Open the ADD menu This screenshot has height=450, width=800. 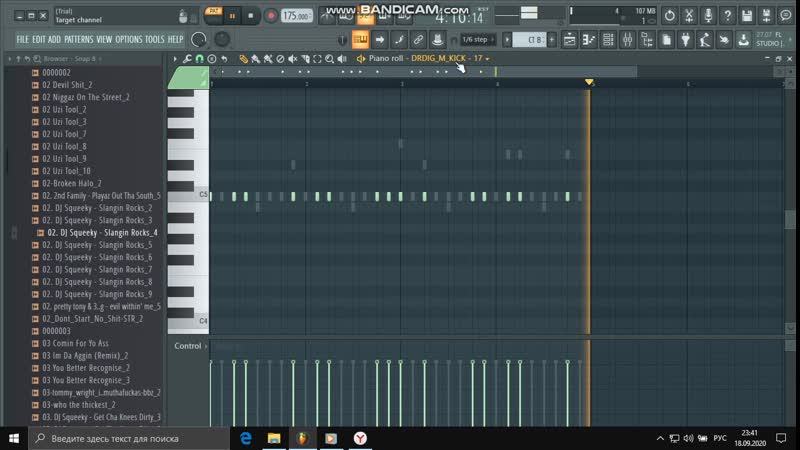point(54,39)
